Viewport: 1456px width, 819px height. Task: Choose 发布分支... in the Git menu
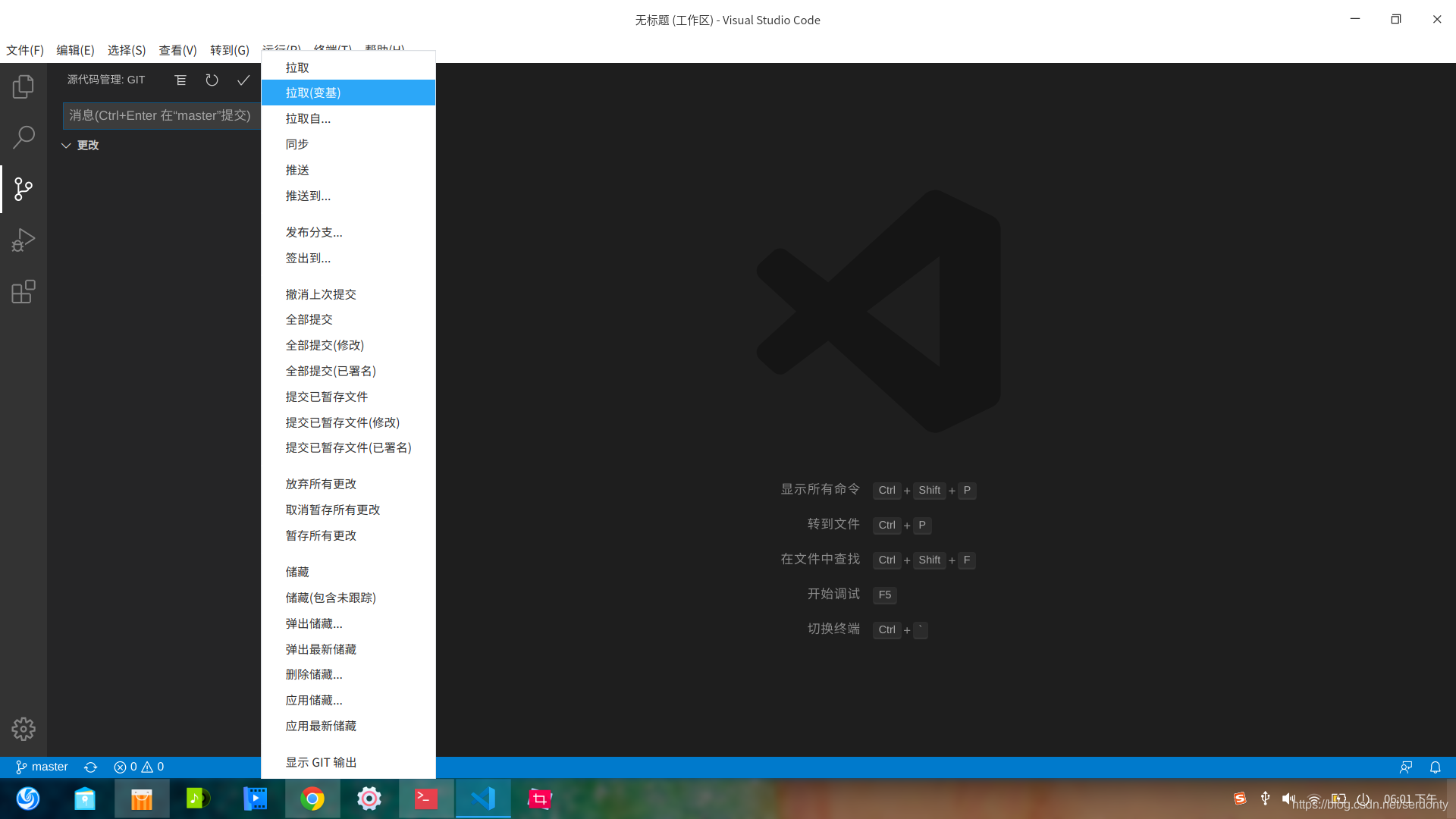[348, 232]
